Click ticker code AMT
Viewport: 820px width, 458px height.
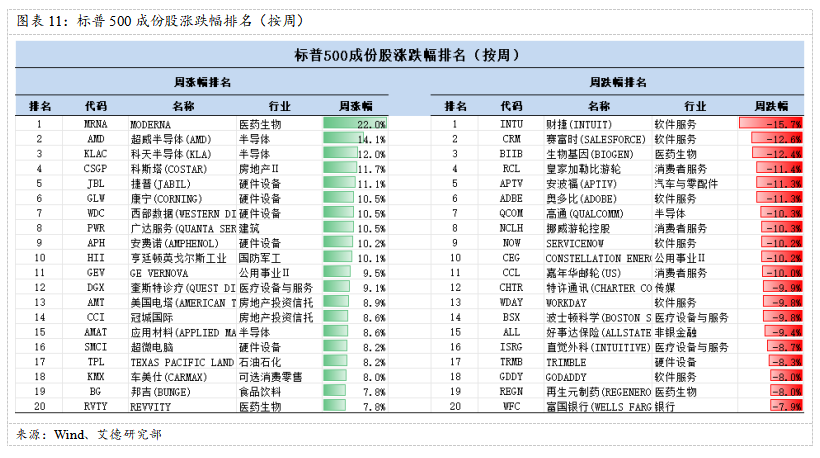click(x=96, y=302)
